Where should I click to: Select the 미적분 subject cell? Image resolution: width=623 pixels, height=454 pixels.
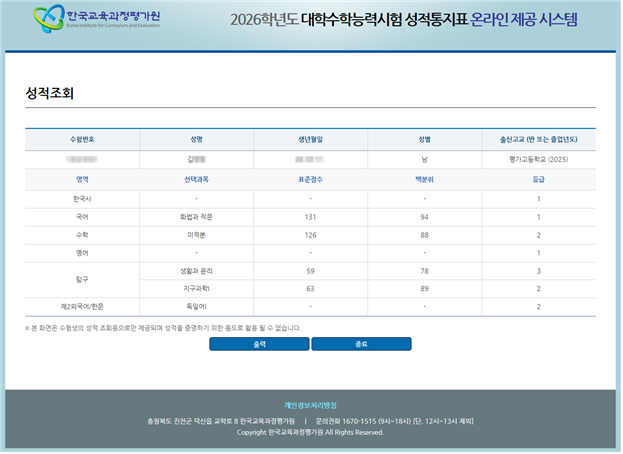[196, 235]
